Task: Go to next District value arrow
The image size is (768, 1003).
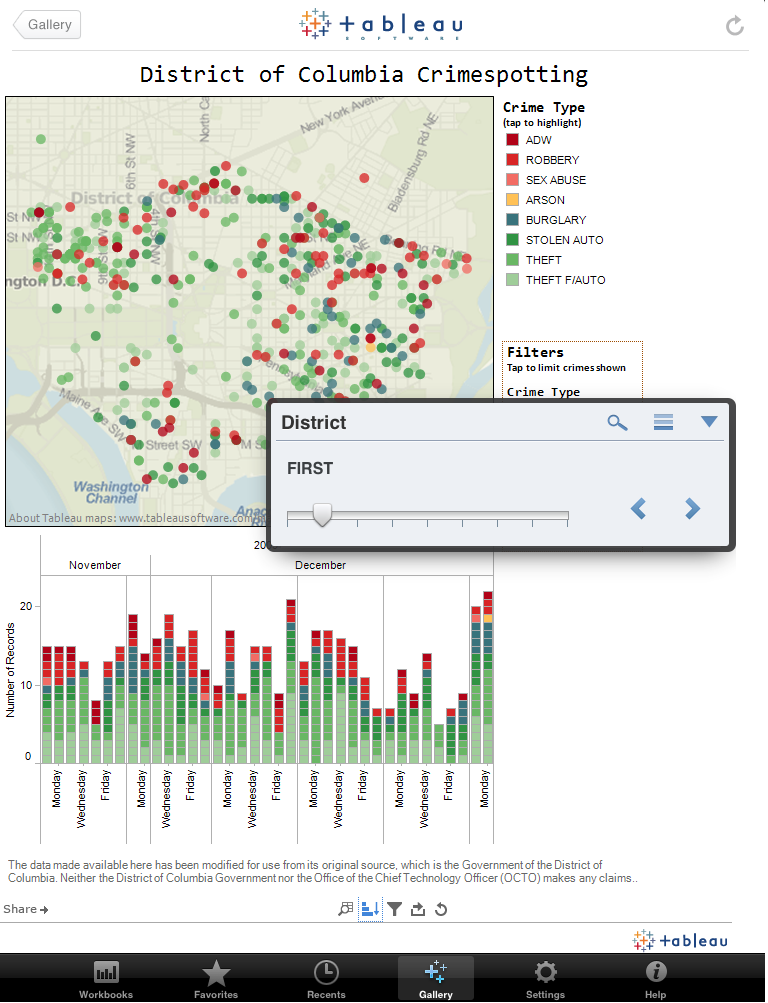Action: tap(692, 509)
